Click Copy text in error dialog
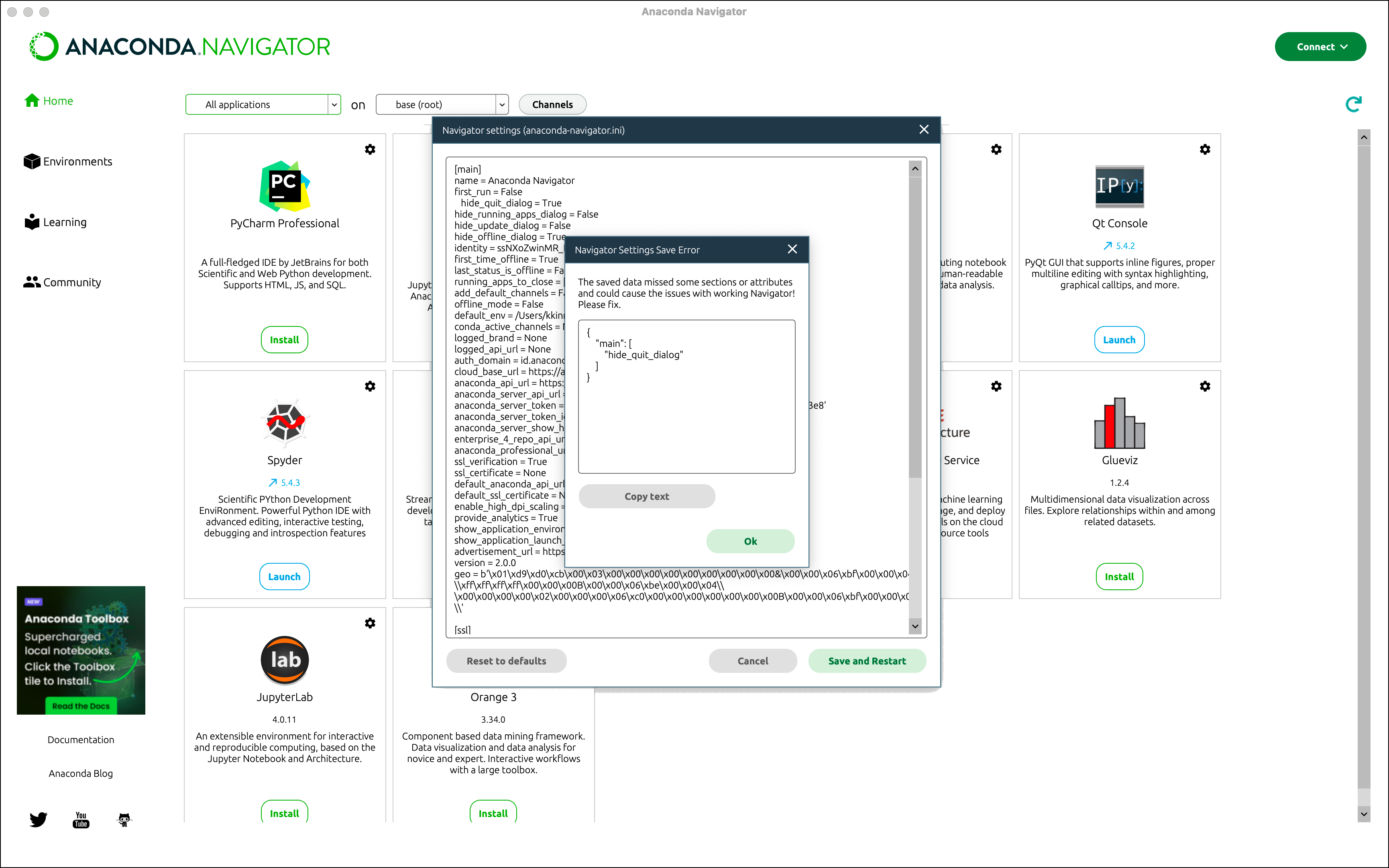The height and width of the screenshot is (868, 1389). [646, 496]
